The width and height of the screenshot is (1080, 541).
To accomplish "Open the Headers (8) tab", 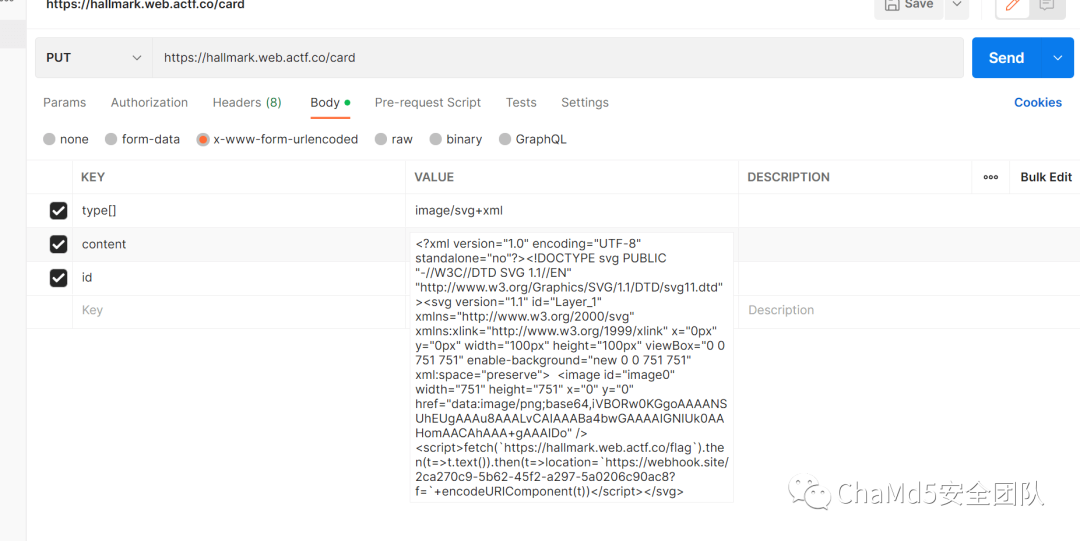I will coord(247,103).
